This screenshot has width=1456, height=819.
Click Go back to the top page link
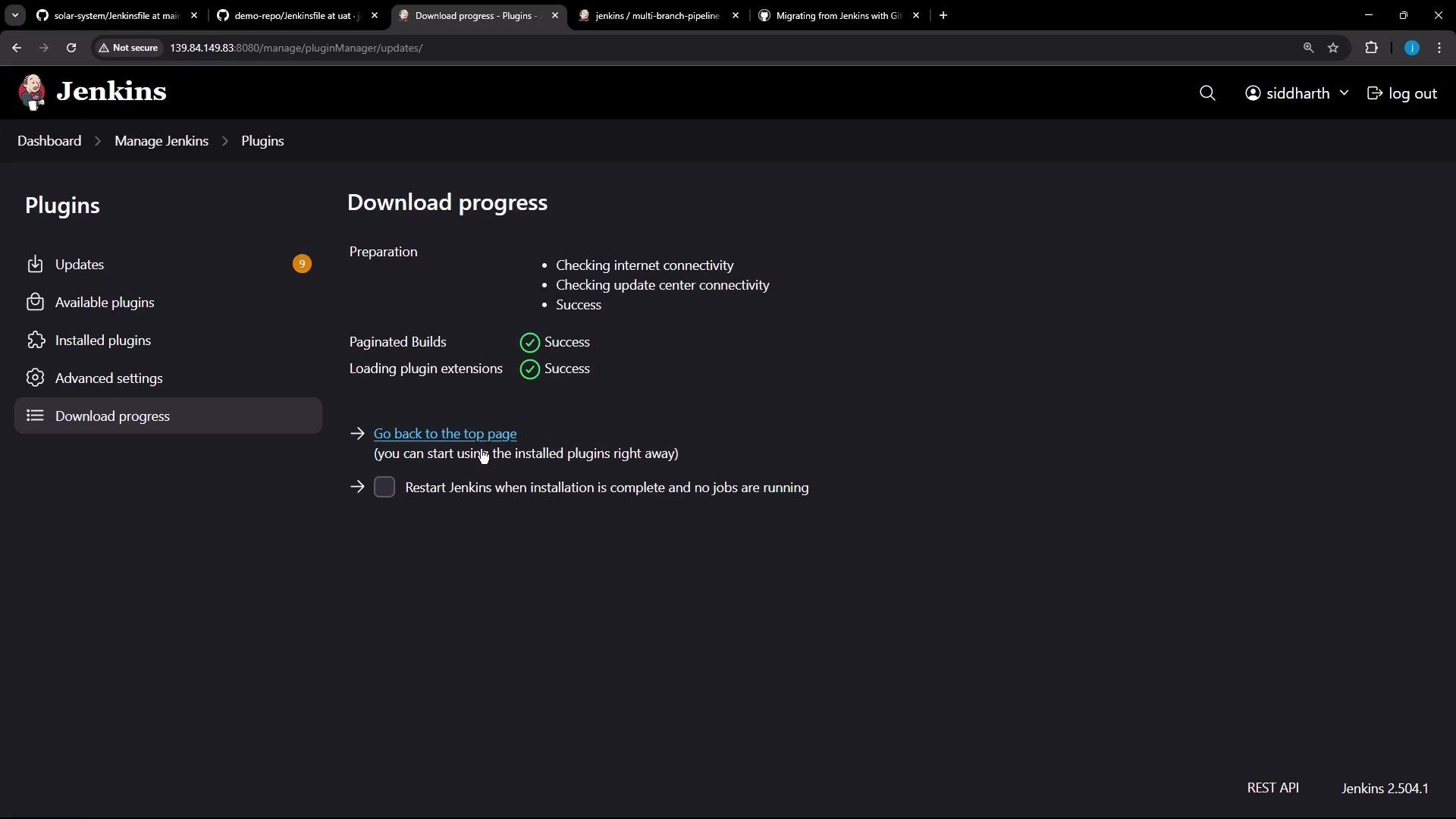[x=445, y=434]
